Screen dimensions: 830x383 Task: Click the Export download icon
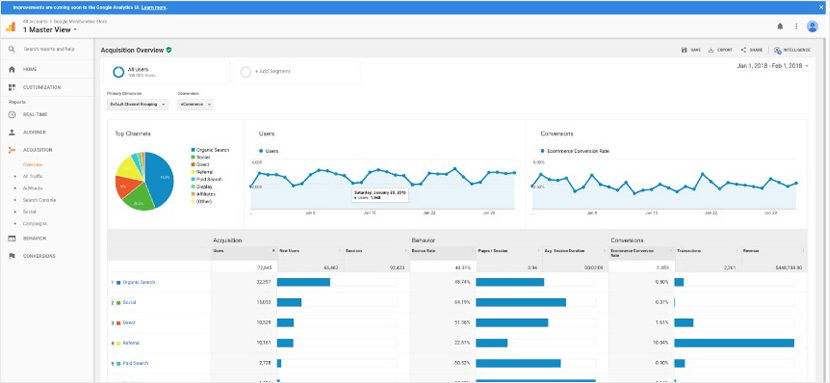pyautogui.click(x=711, y=50)
